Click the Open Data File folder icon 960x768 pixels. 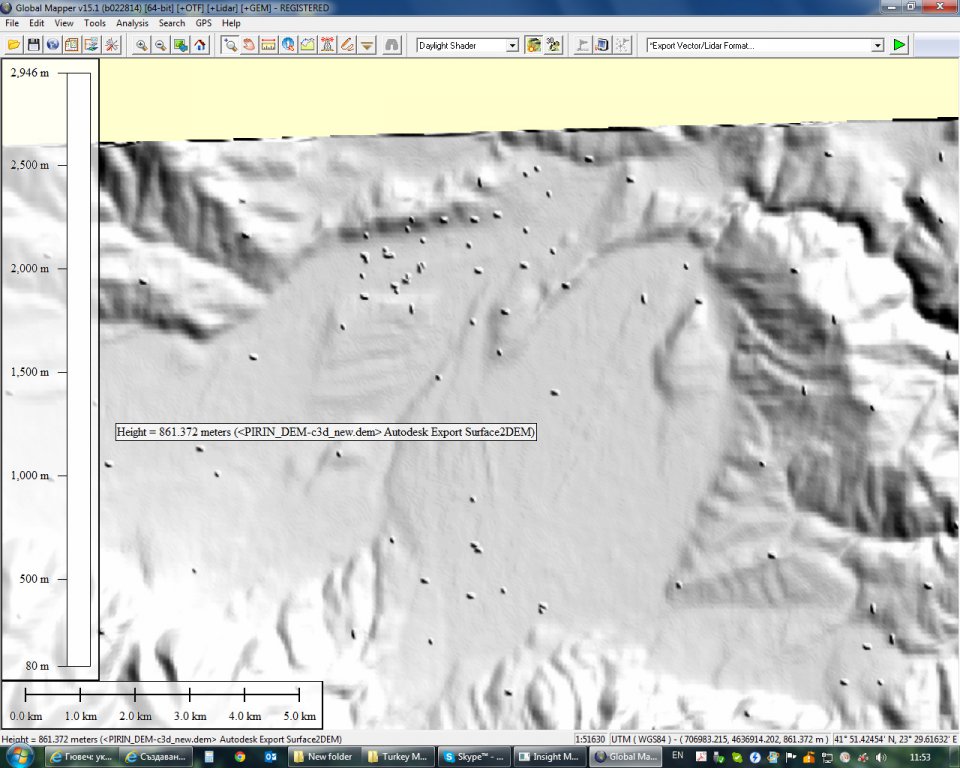(14, 45)
